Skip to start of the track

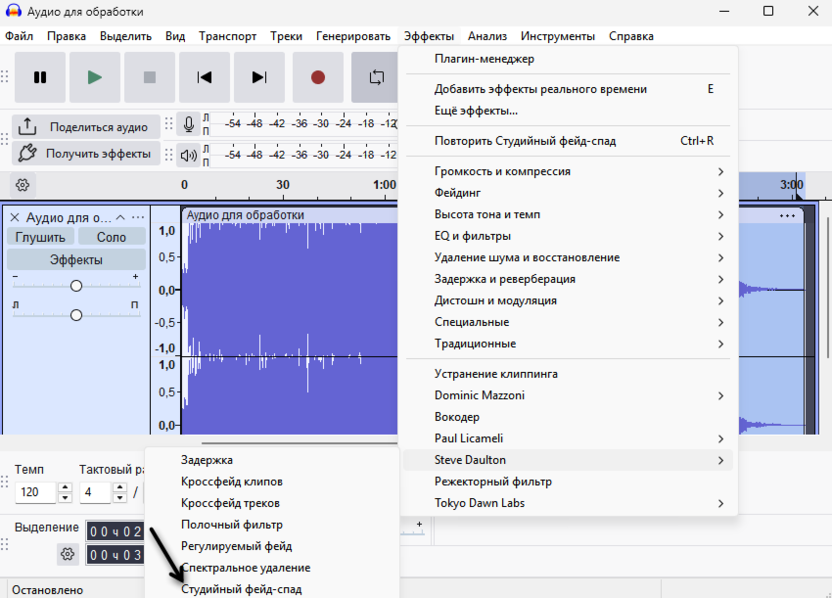205,77
